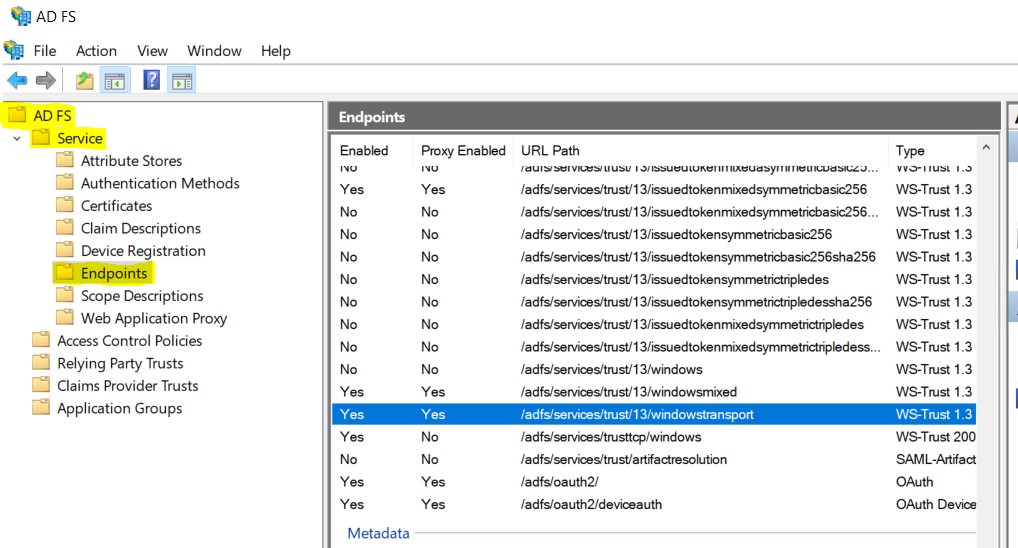Select the /adfs/services/trust/artifactresolution row
The width and height of the screenshot is (1018, 548).
(x=654, y=459)
